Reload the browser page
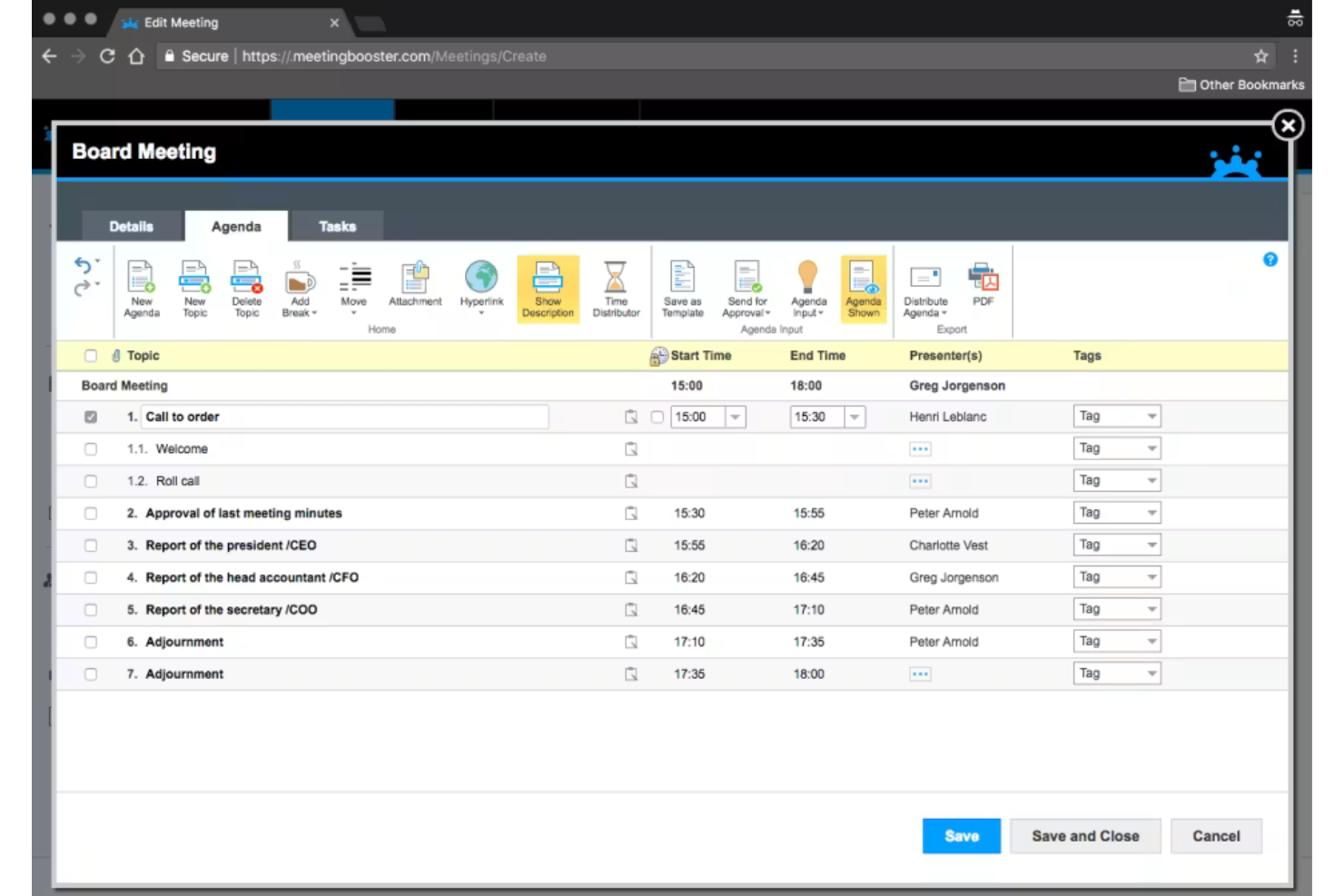This screenshot has width=1344, height=896. click(x=107, y=56)
